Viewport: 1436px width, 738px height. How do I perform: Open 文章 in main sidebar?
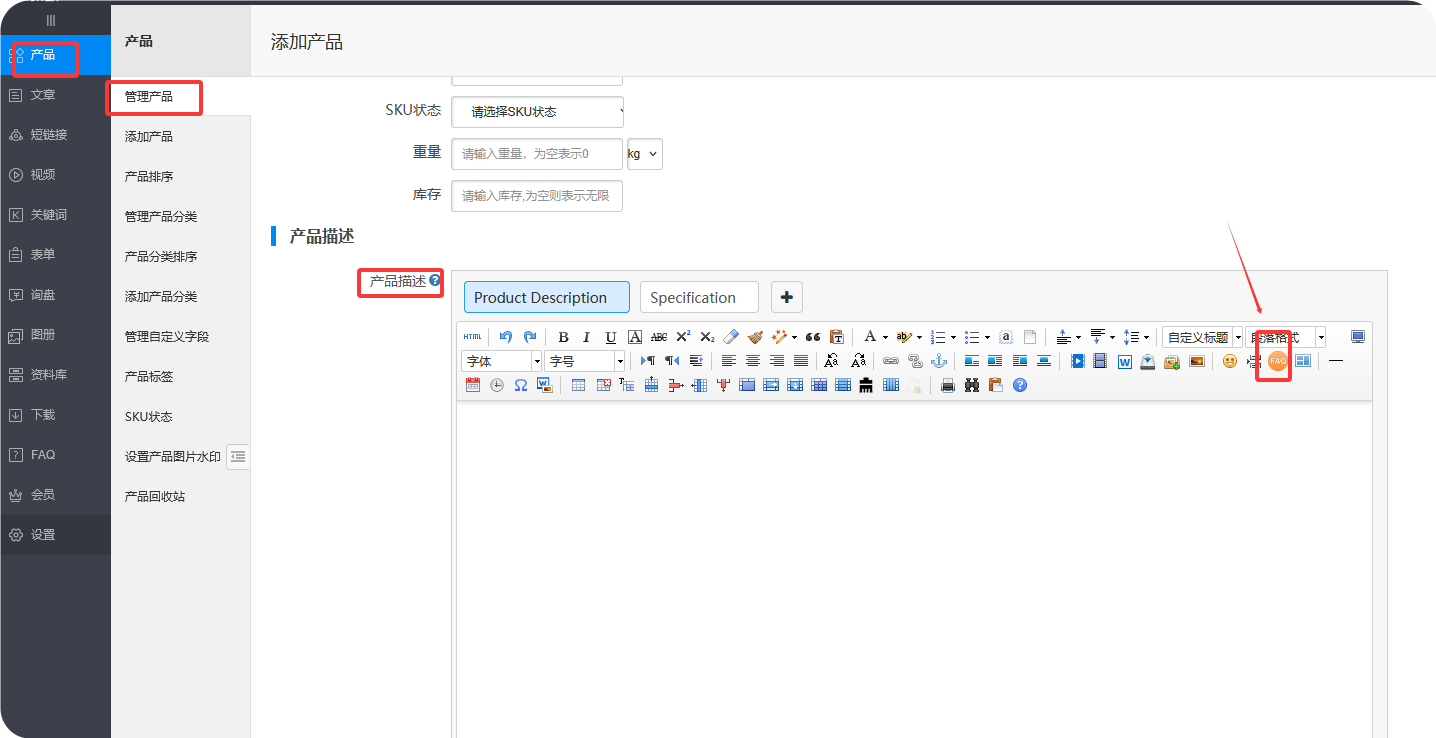point(55,95)
